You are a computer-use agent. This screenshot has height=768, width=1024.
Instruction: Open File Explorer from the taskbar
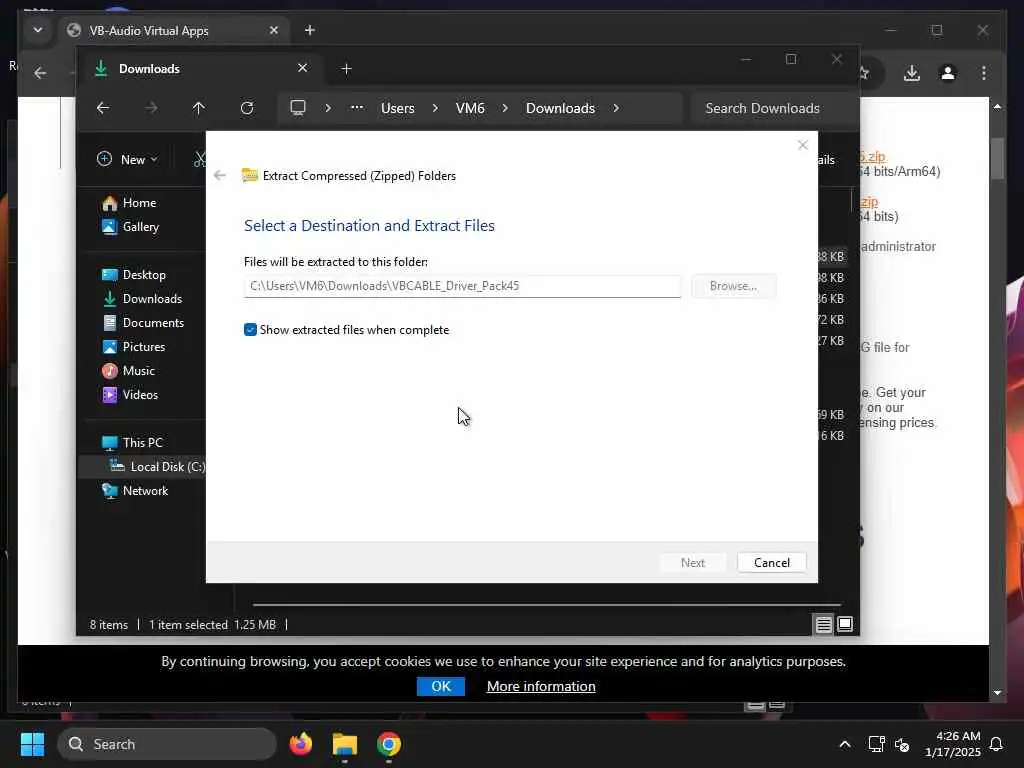(345, 744)
